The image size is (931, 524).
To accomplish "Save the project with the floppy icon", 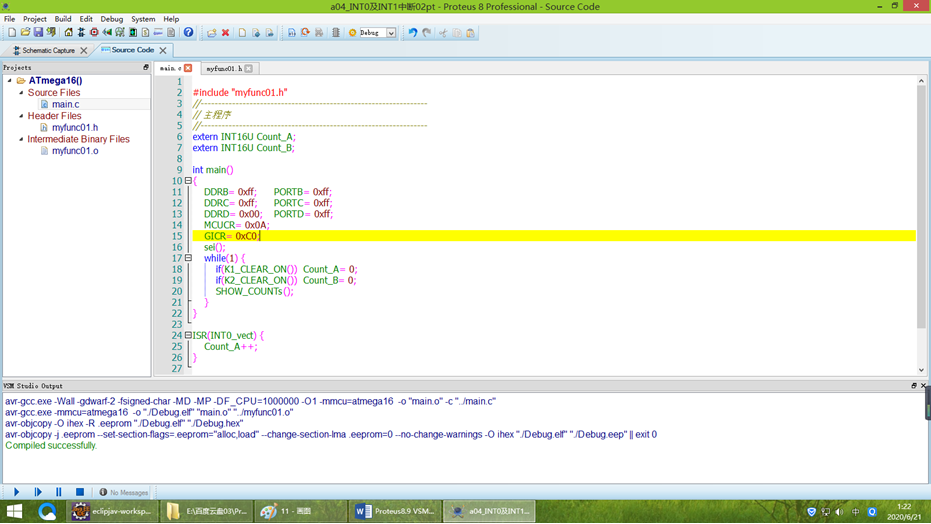I will (x=38, y=33).
